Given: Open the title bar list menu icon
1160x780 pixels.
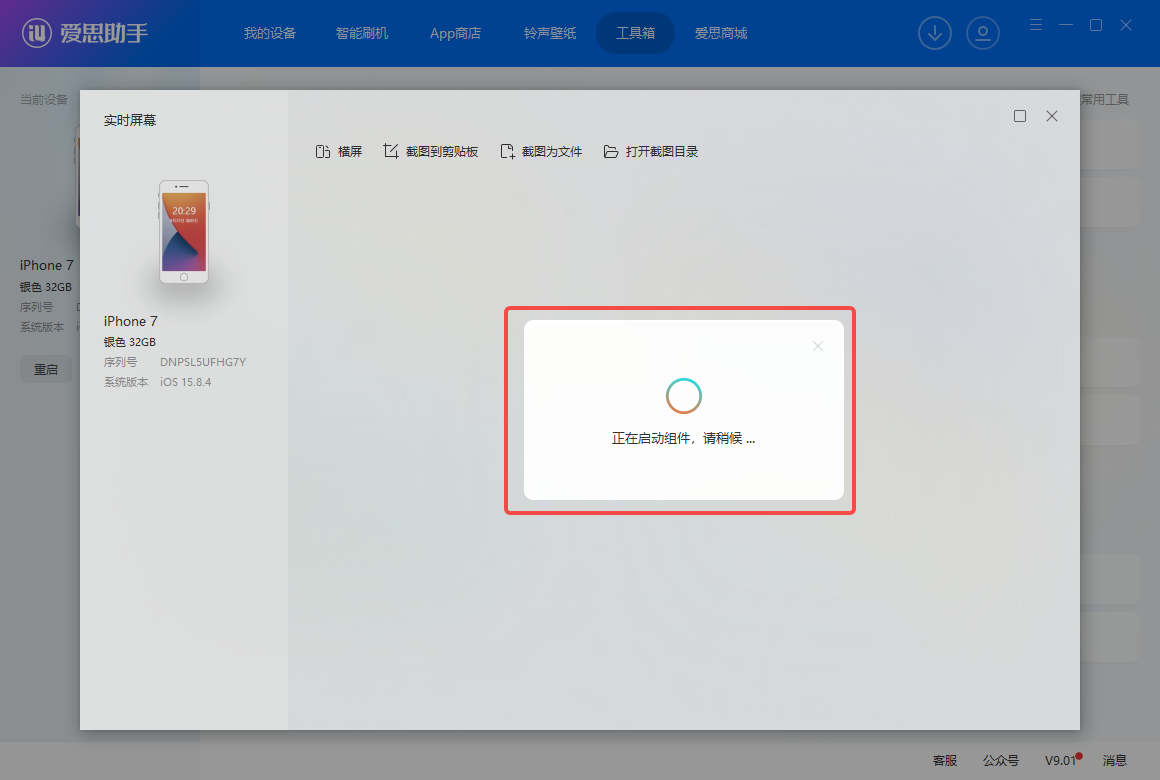Looking at the screenshot, I should (1036, 25).
